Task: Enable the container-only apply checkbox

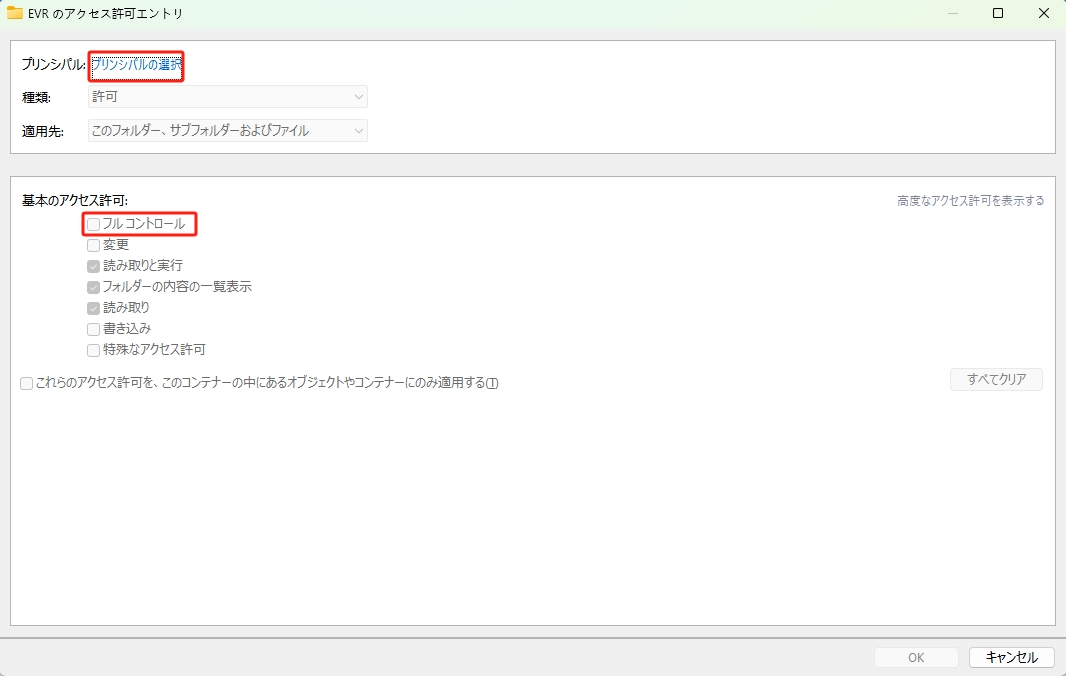Action: [27, 383]
